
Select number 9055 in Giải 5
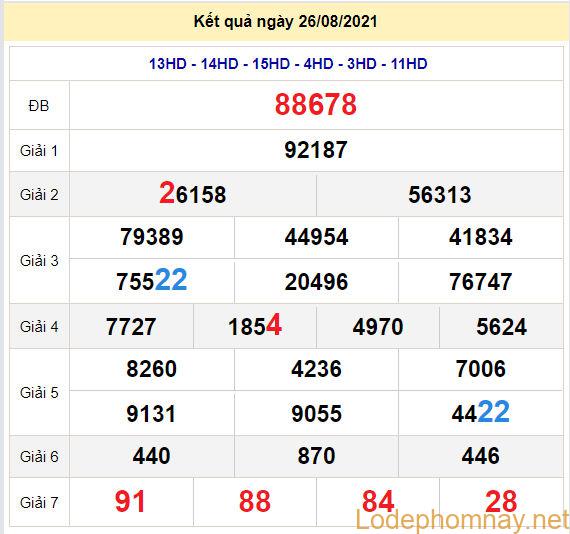(316, 414)
